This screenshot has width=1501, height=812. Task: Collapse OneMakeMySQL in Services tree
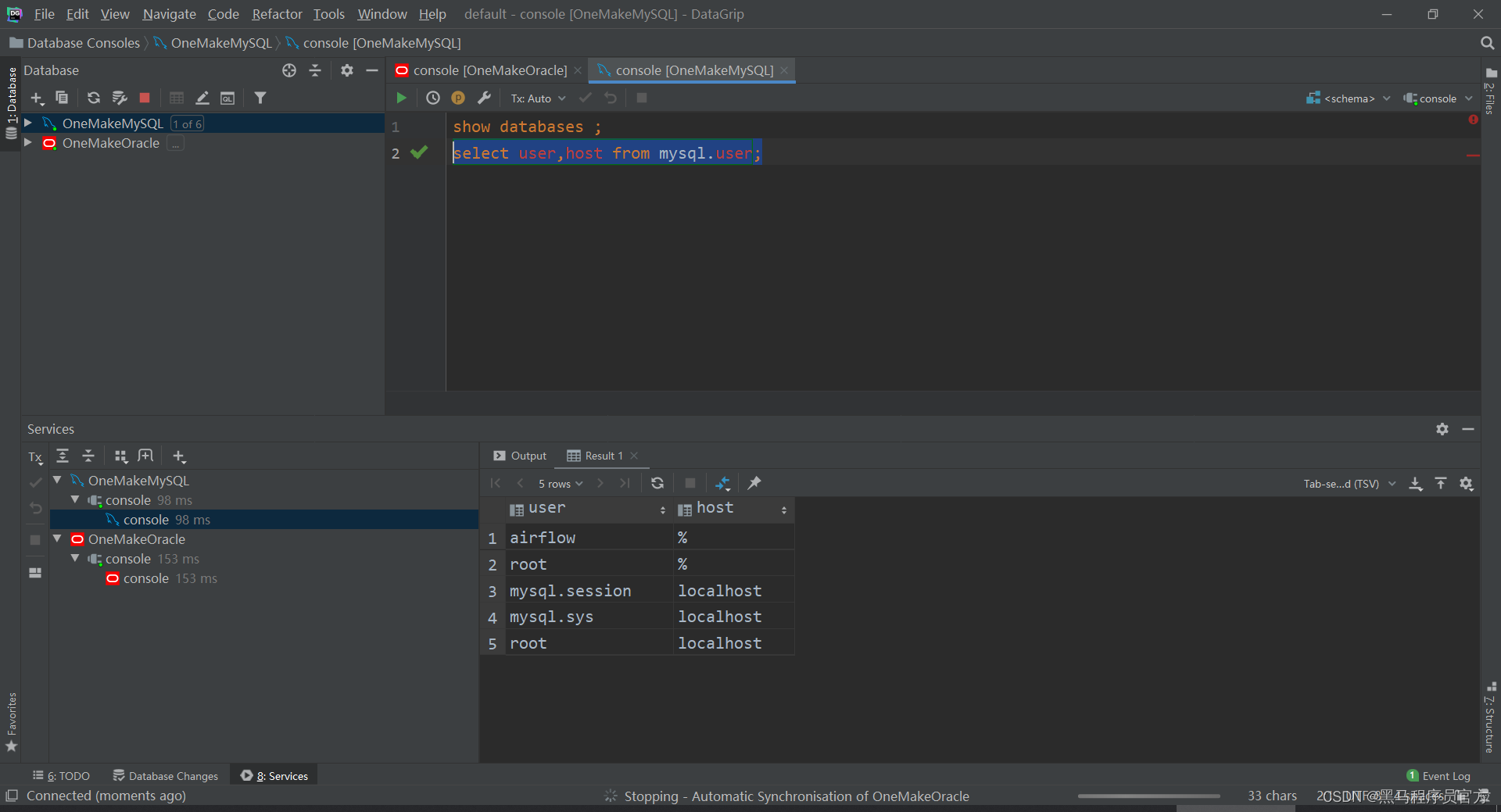tap(57, 480)
